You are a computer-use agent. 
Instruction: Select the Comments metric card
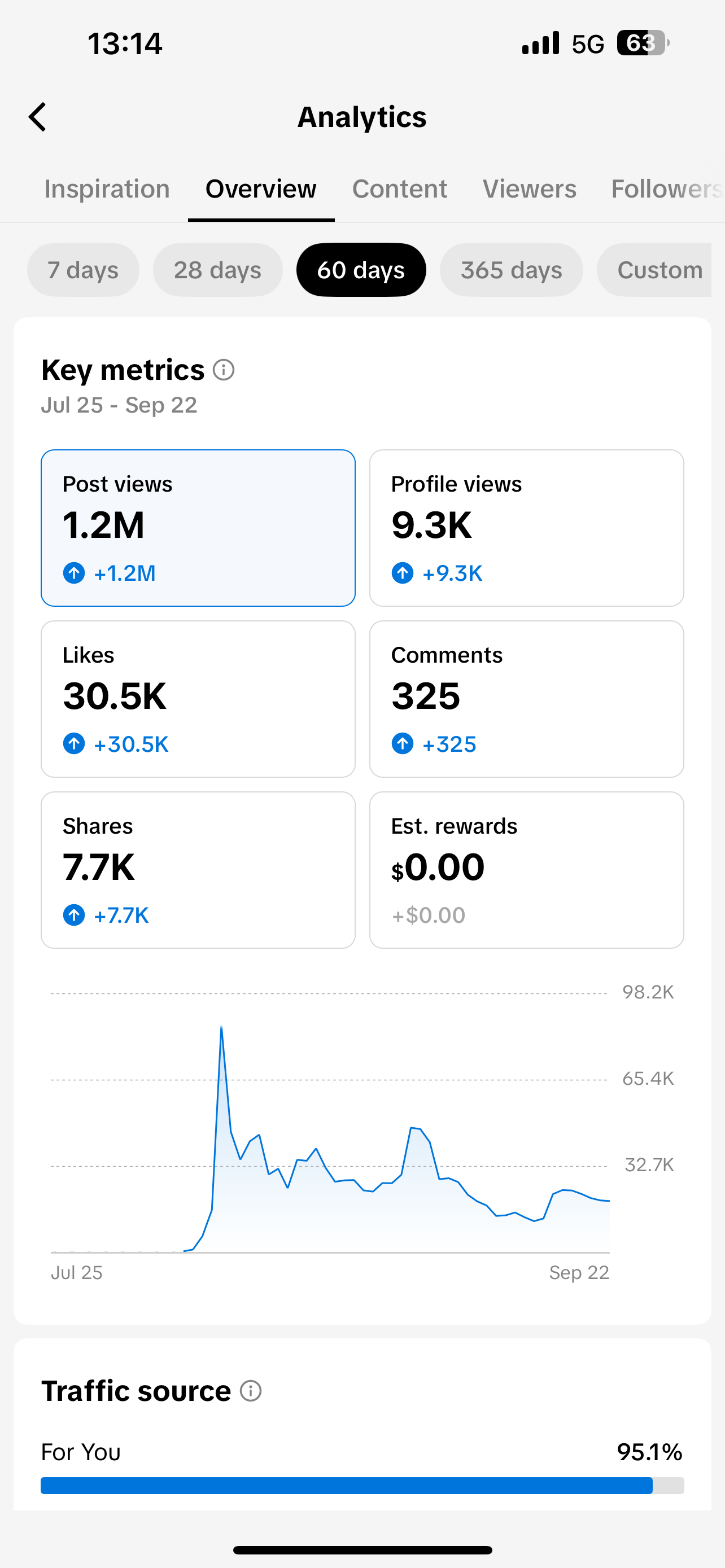click(527, 699)
